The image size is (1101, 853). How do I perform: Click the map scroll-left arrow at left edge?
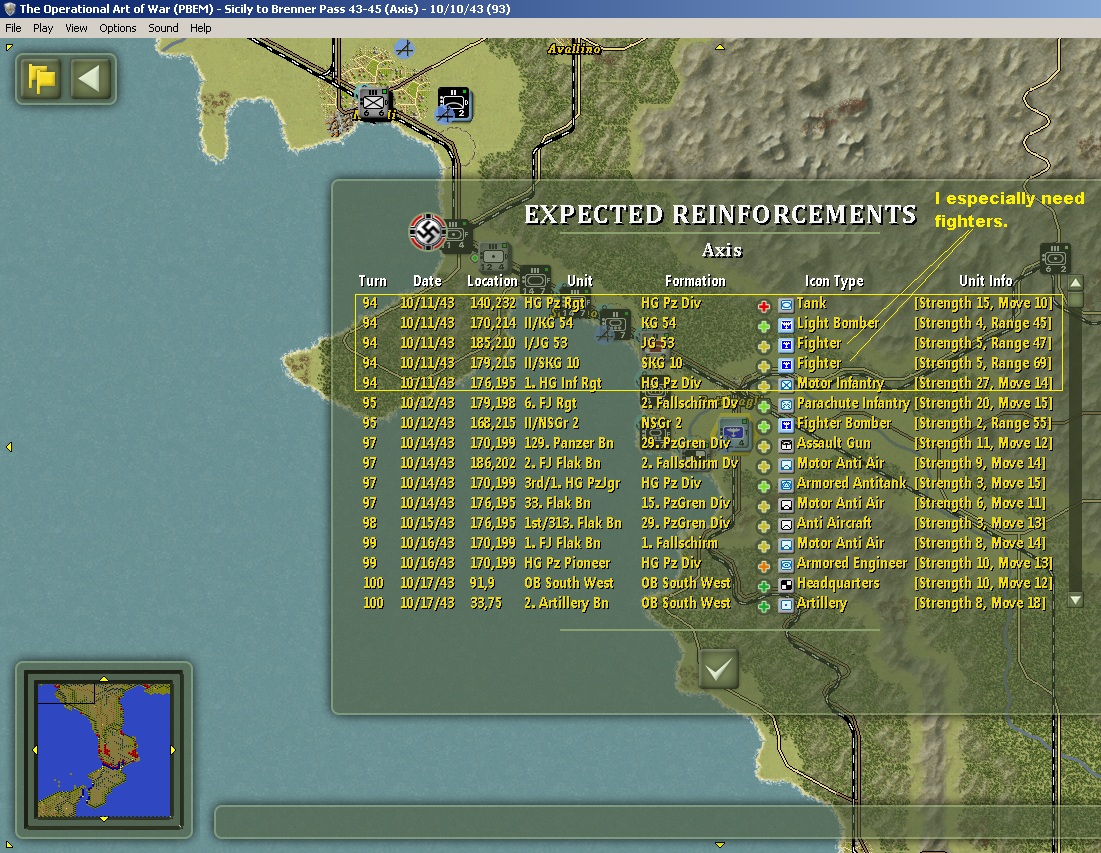[x=9, y=447]
